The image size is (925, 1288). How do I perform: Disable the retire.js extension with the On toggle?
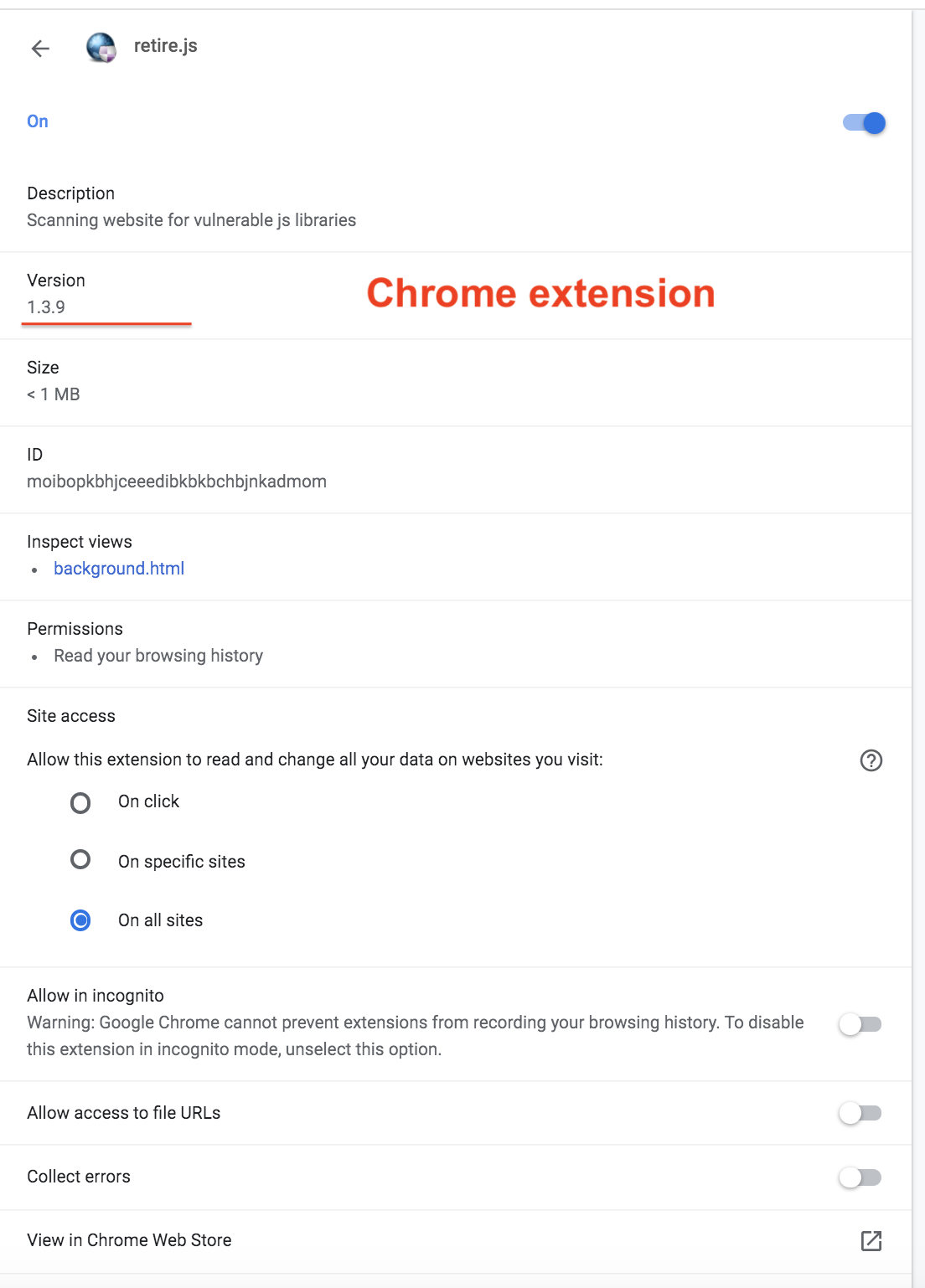tap(864, 122)
